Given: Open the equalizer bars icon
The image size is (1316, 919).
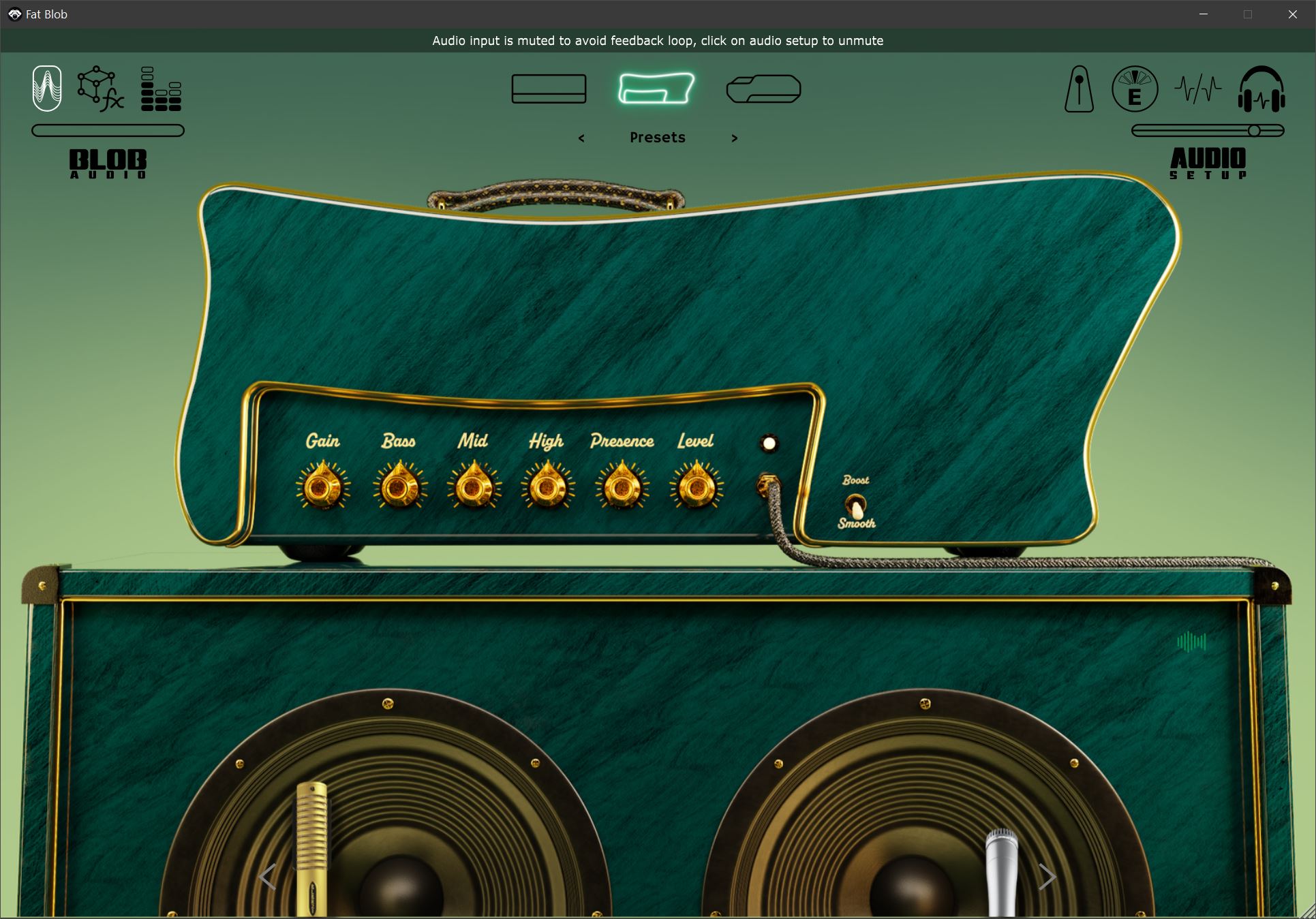Looking at the screenshot, I should (x=161, y=89).
